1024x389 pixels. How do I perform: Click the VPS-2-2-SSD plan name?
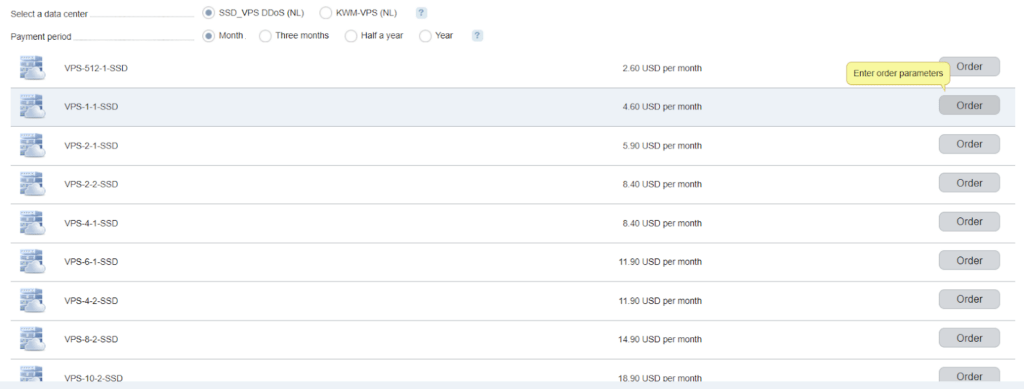91,185
